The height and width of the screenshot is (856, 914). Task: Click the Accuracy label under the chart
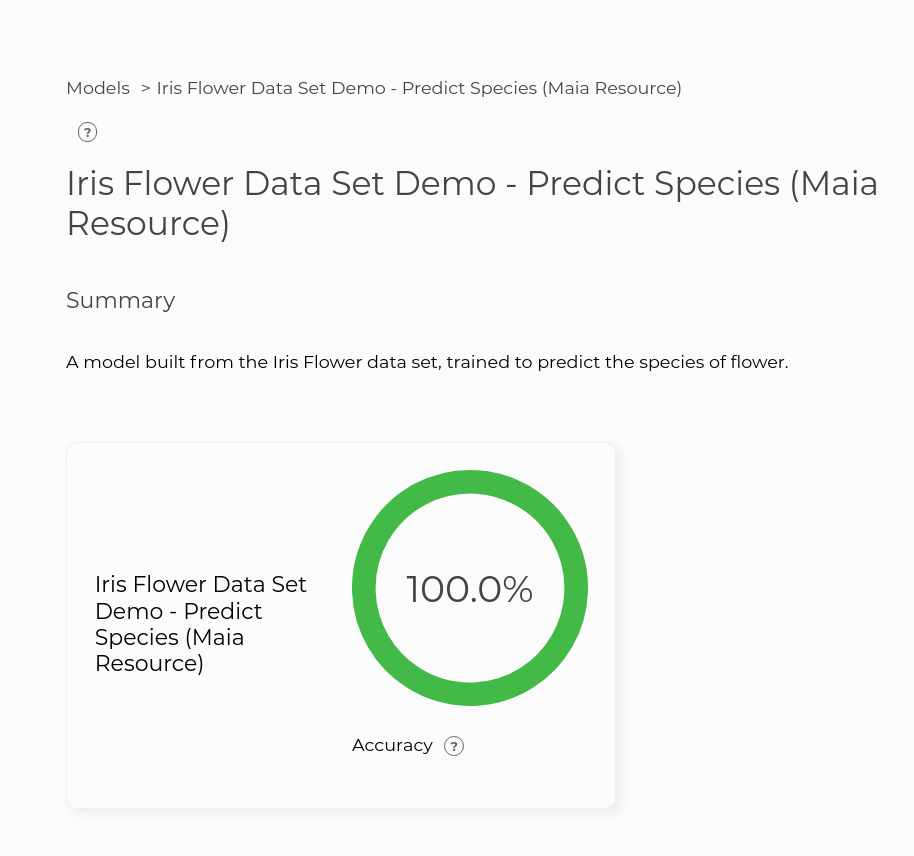click(x=392, y=746)
